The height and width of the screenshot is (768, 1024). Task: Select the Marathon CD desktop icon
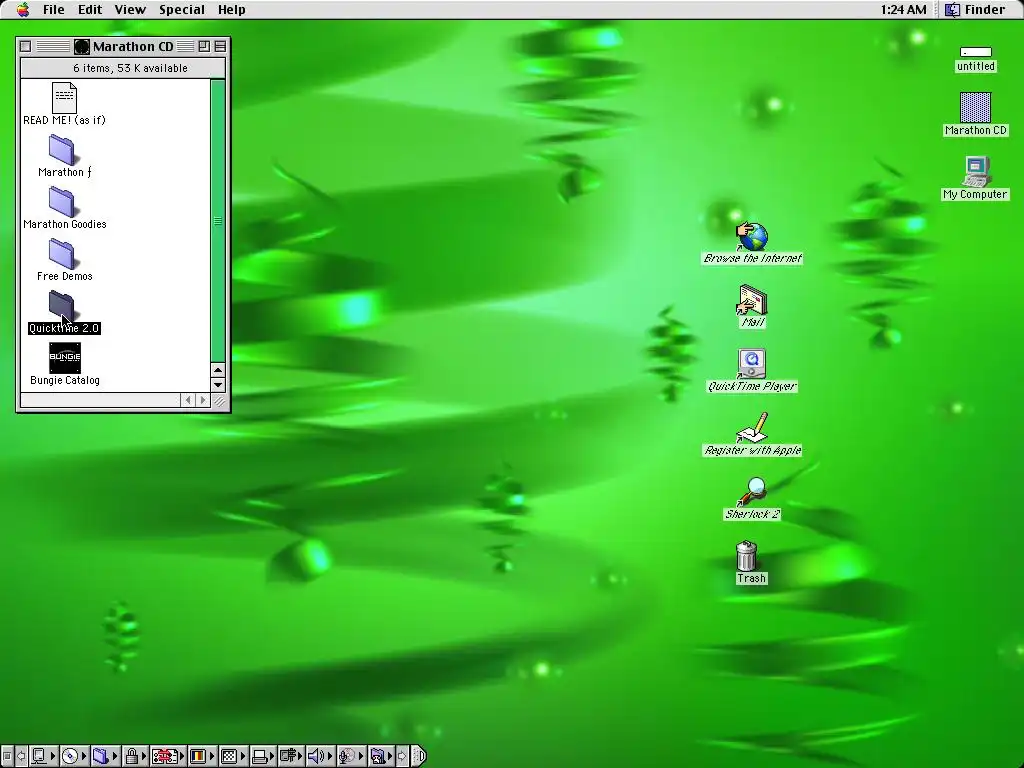[976, 107]
